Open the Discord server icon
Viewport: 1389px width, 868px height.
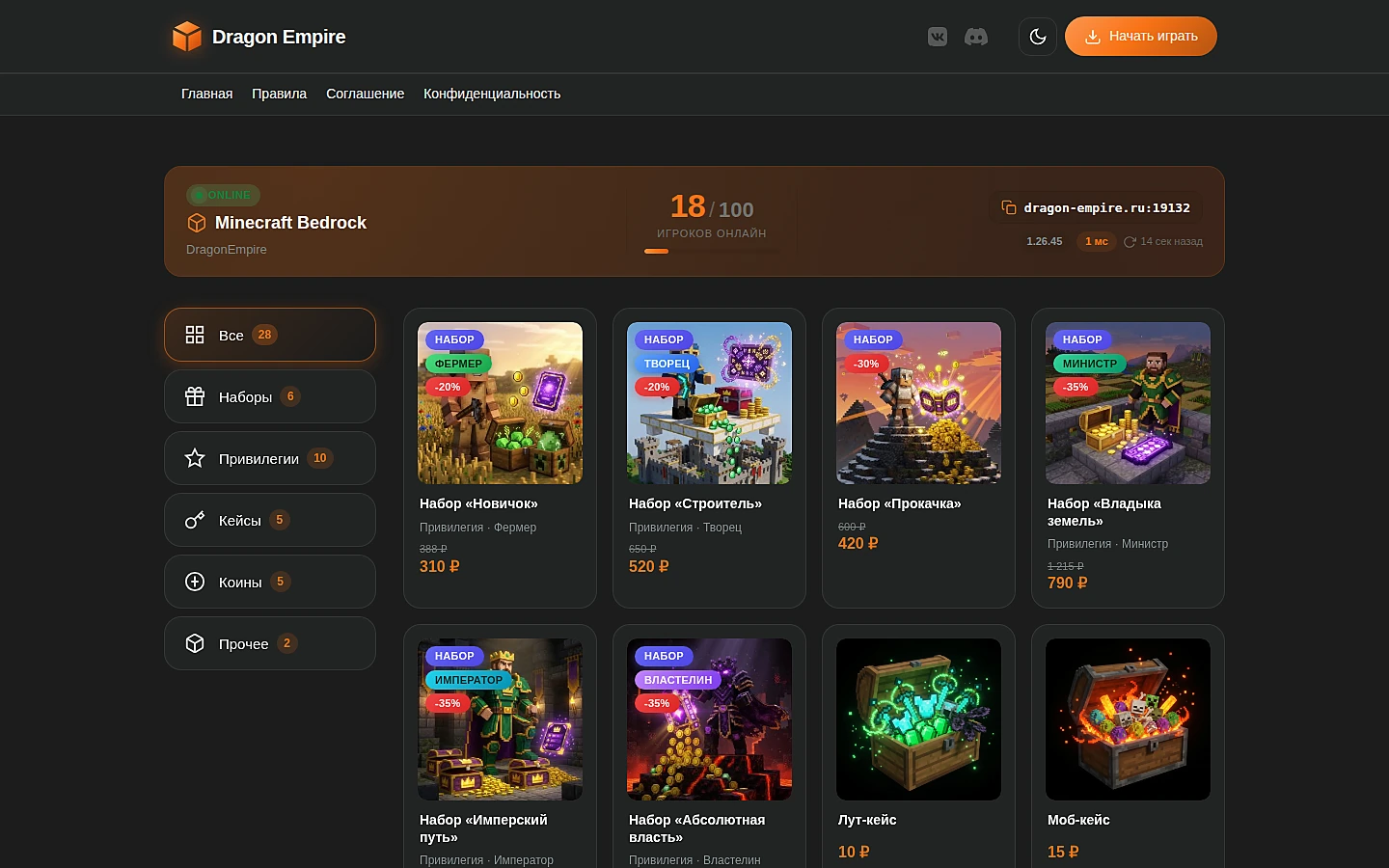point(976,37)
